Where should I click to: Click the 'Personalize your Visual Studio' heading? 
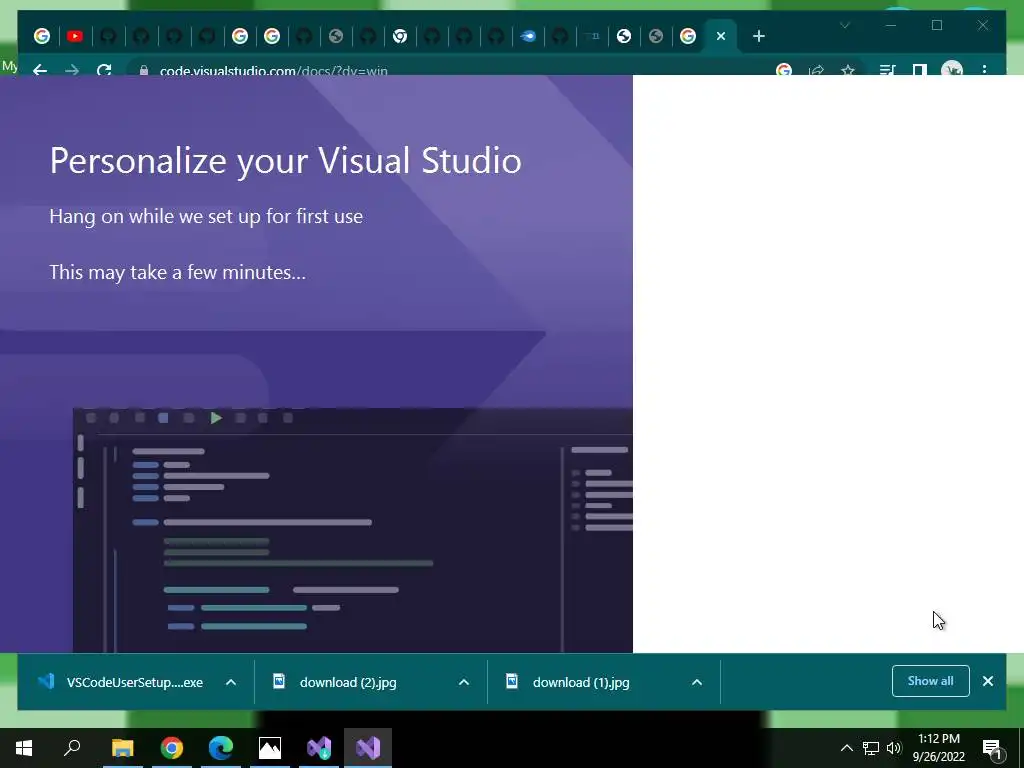(285, 161)
